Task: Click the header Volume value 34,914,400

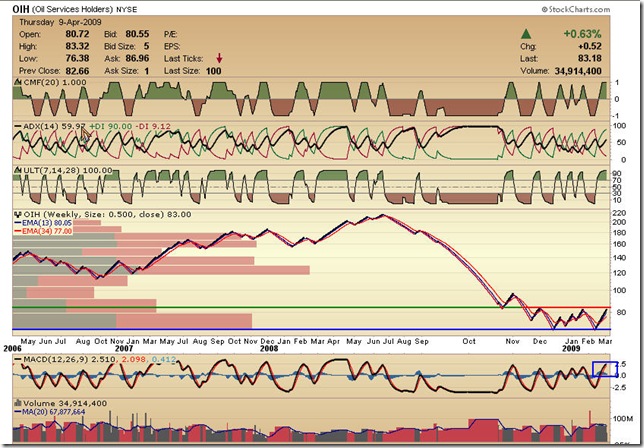Action: click(x=578, y=71)
